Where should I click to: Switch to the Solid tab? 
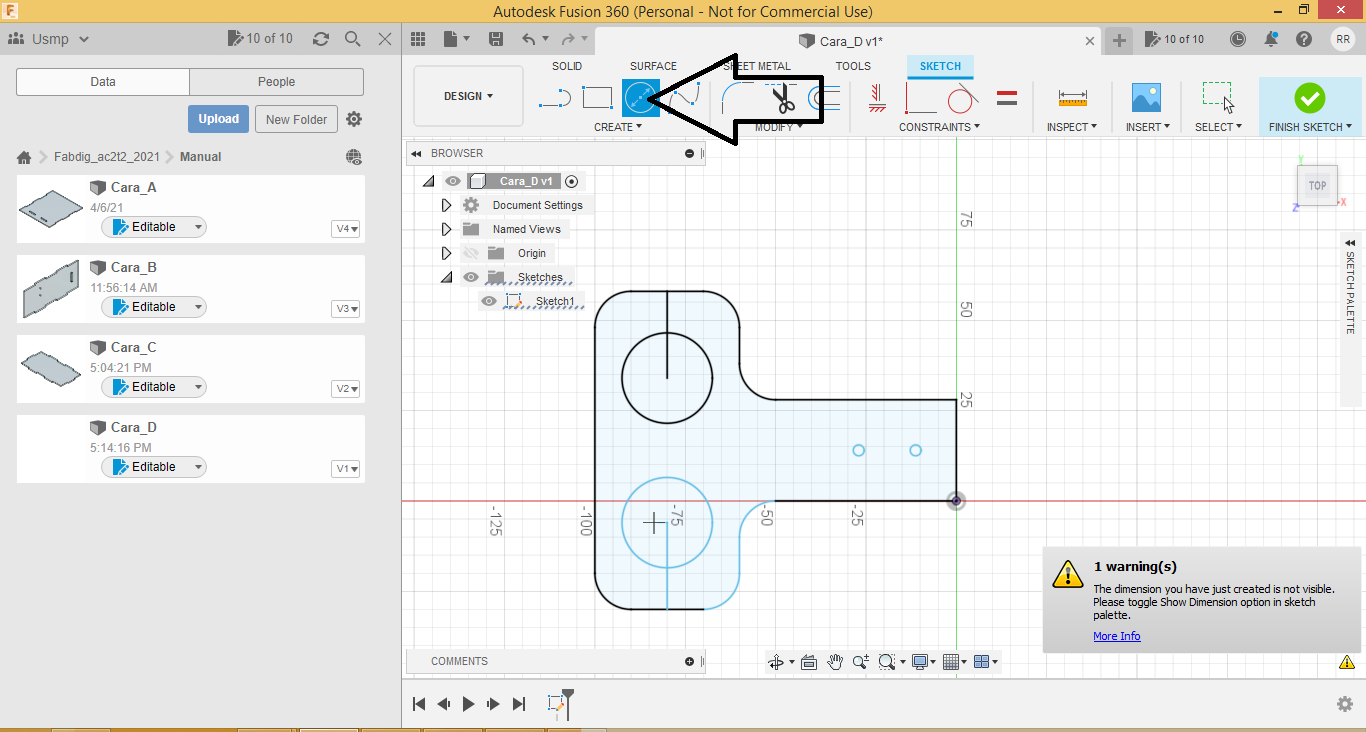point(567,66)
